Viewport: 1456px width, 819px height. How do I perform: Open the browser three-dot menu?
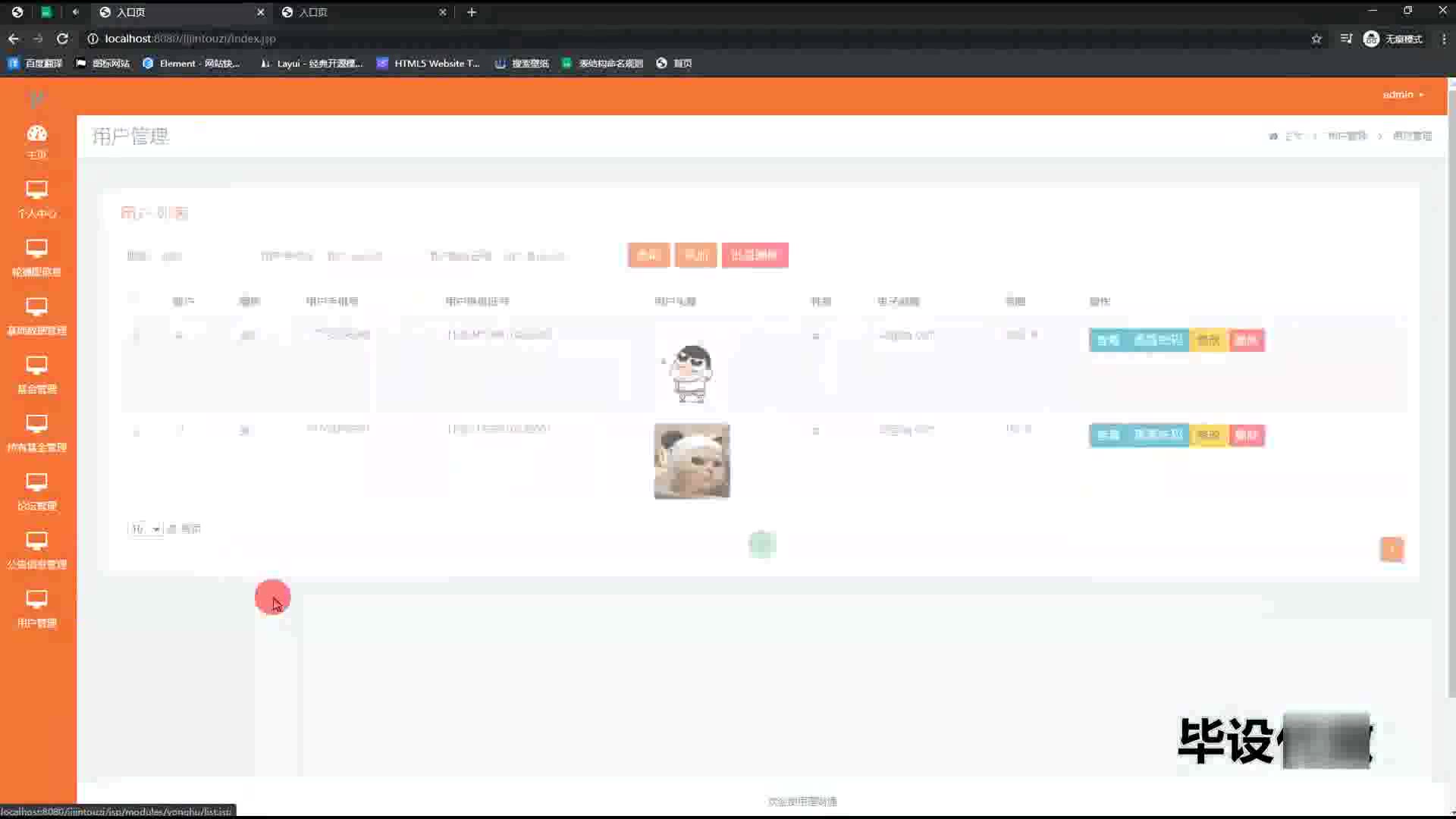[1443, 39]
